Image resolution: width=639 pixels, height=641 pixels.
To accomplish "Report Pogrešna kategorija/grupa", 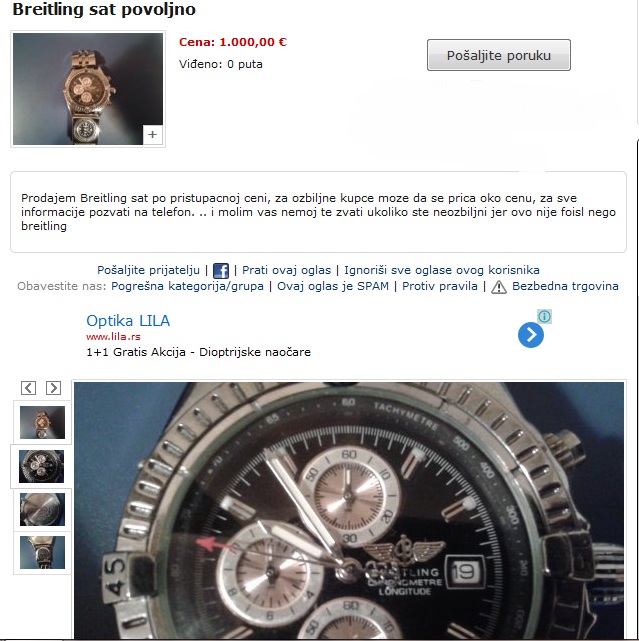I will [187, 286].
